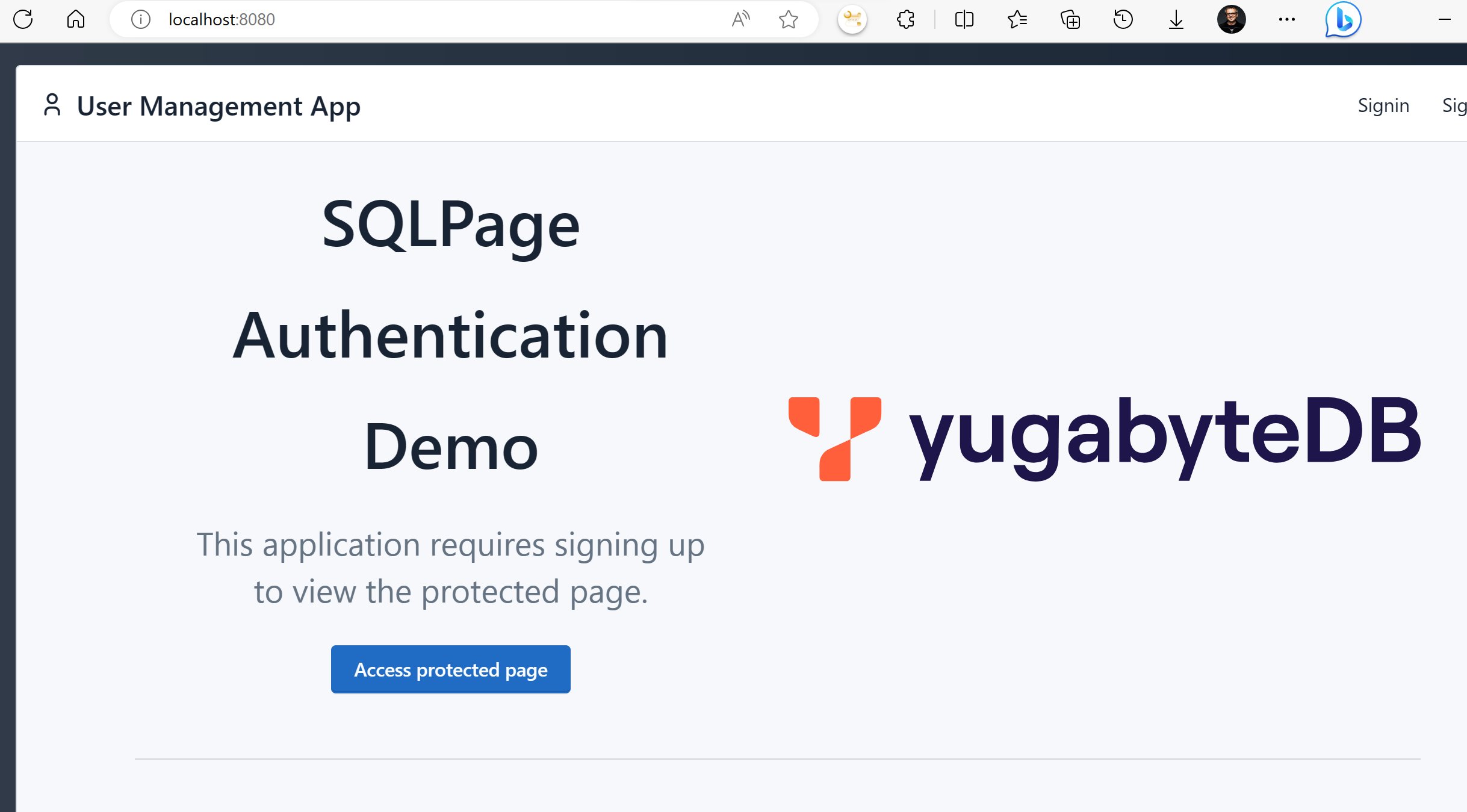The width and height of the screenshot is (1467, 812).
Task: Click the yugabyteDB logo image
Action: (x=1104, y=438)
